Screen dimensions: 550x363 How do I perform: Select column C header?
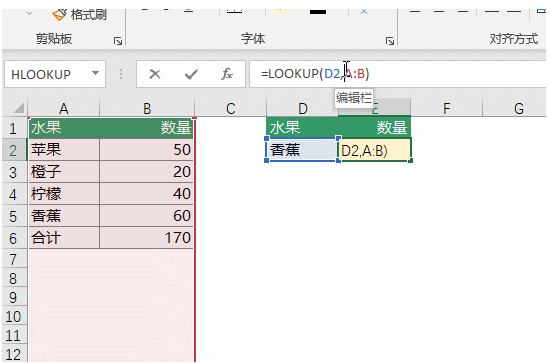230,108
